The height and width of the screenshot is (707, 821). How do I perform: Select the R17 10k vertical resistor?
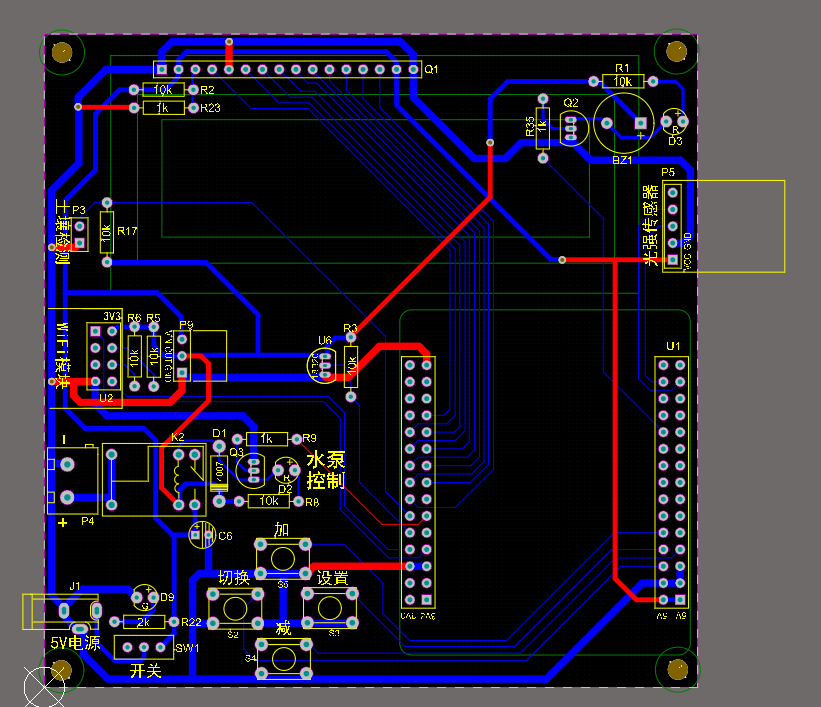coord(107,232)
